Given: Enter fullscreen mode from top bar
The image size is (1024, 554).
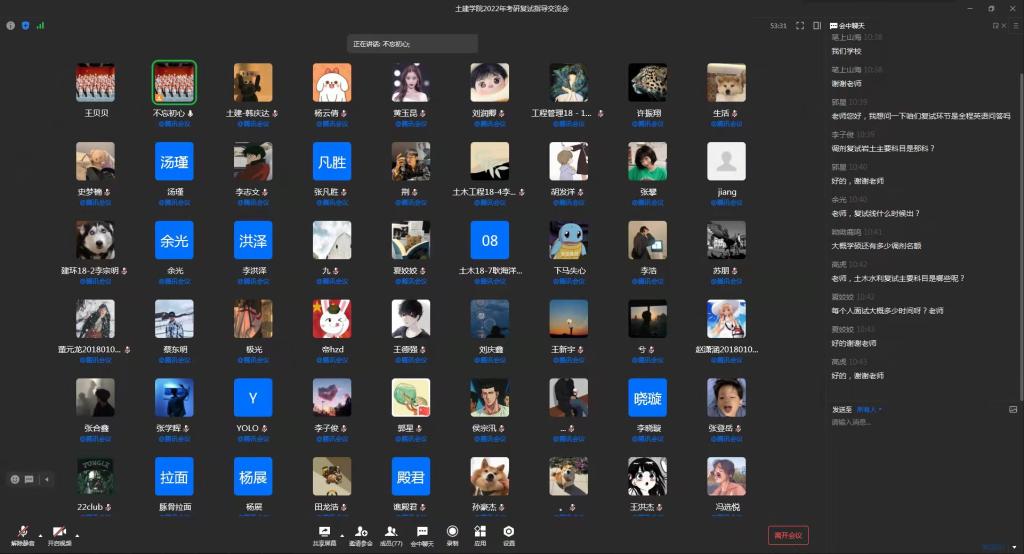Looking at the screenshot, I should (x=800, y=25).
